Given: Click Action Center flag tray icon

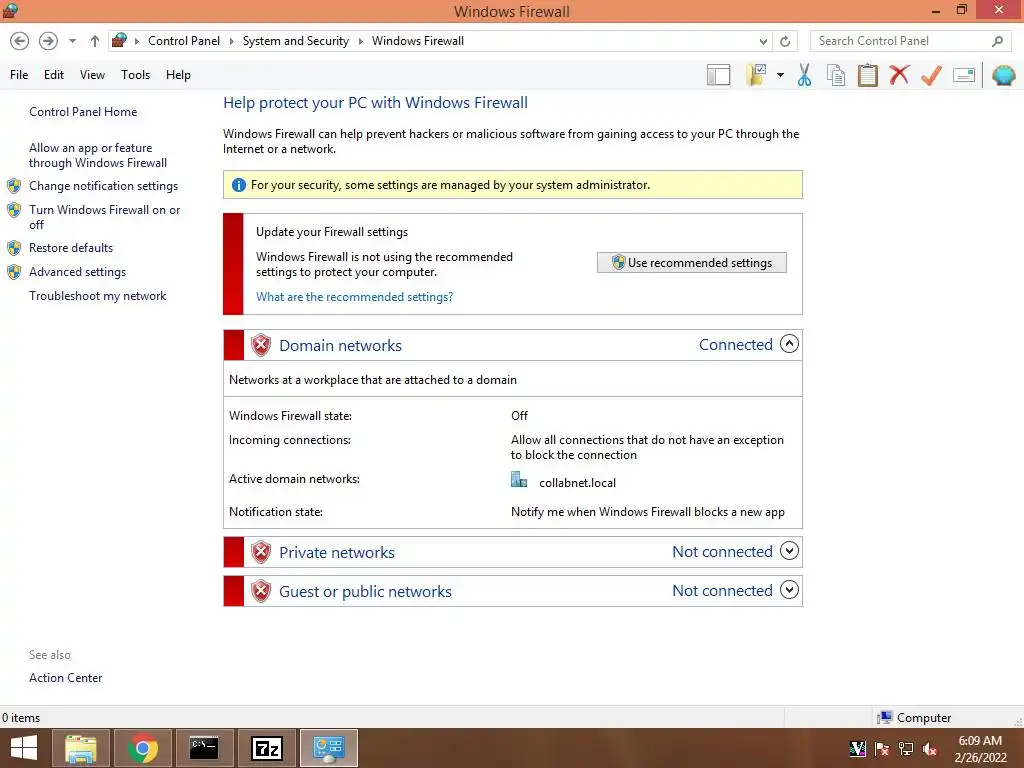Looking at the screenshot, I should coord(882,749).
